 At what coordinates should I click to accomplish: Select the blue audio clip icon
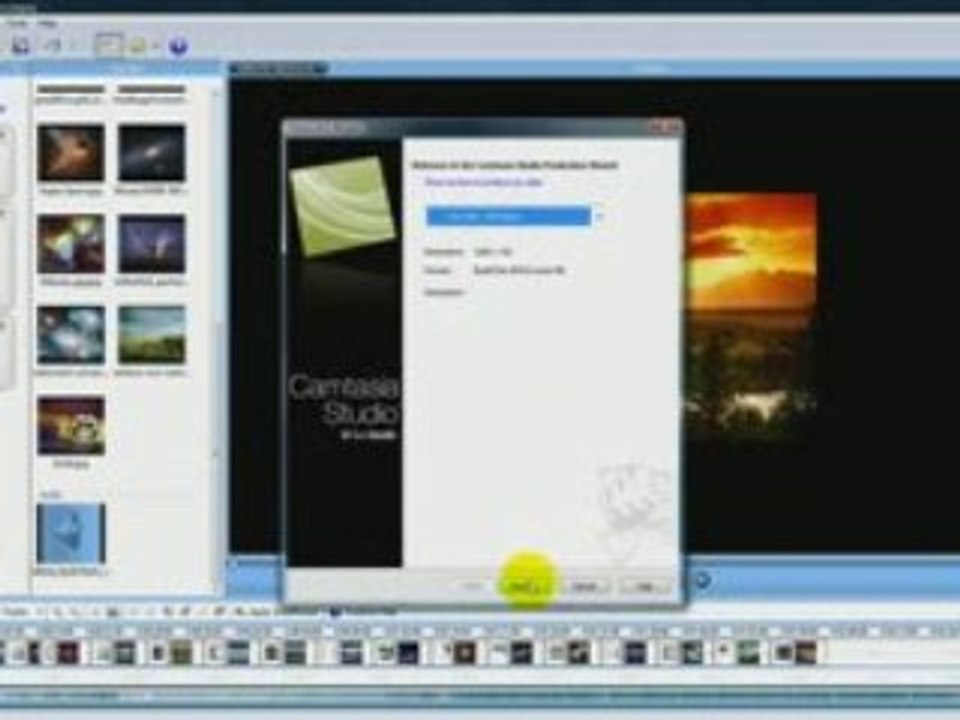(70, 533)
